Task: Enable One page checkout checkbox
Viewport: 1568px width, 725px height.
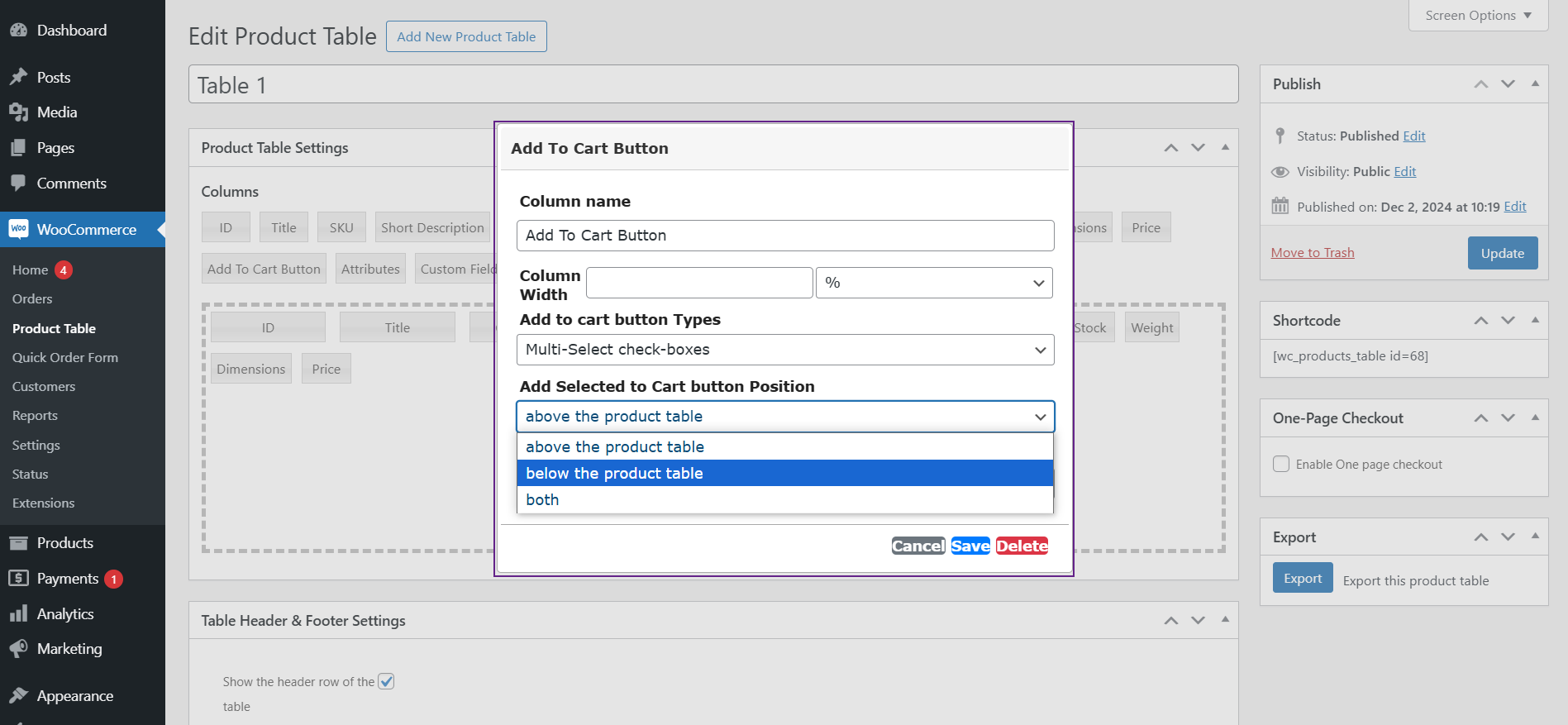Action: click(1281, 464)
